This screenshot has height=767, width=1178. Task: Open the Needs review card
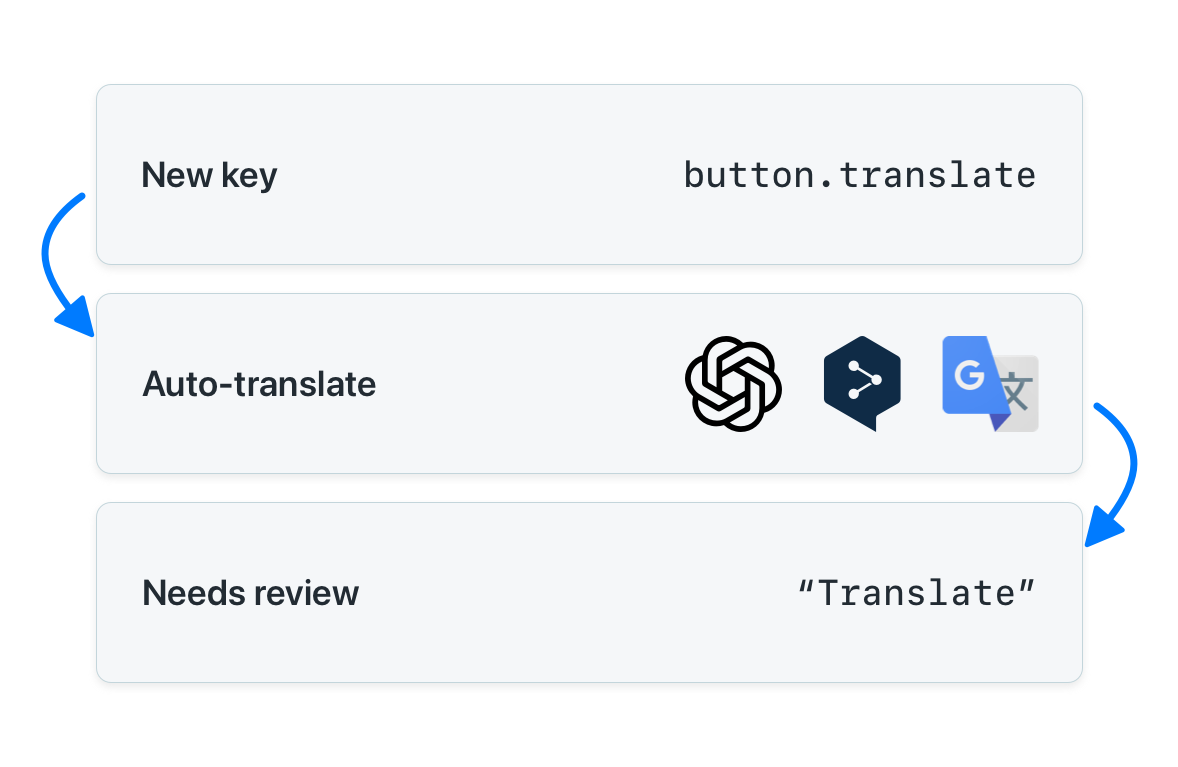click(589, 593)
